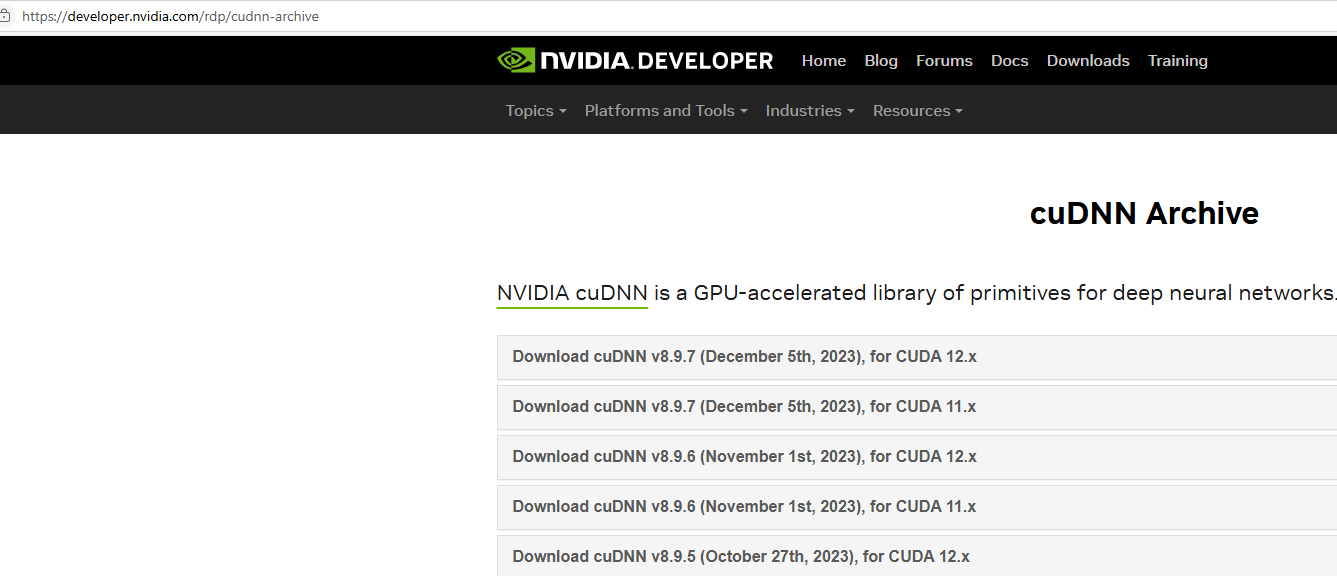The height and width of the screenshot is (576, 1337).
Task: Expand cuDNN v8.9.7 for CUDA 12.x
Action: (x=917, y=357)
